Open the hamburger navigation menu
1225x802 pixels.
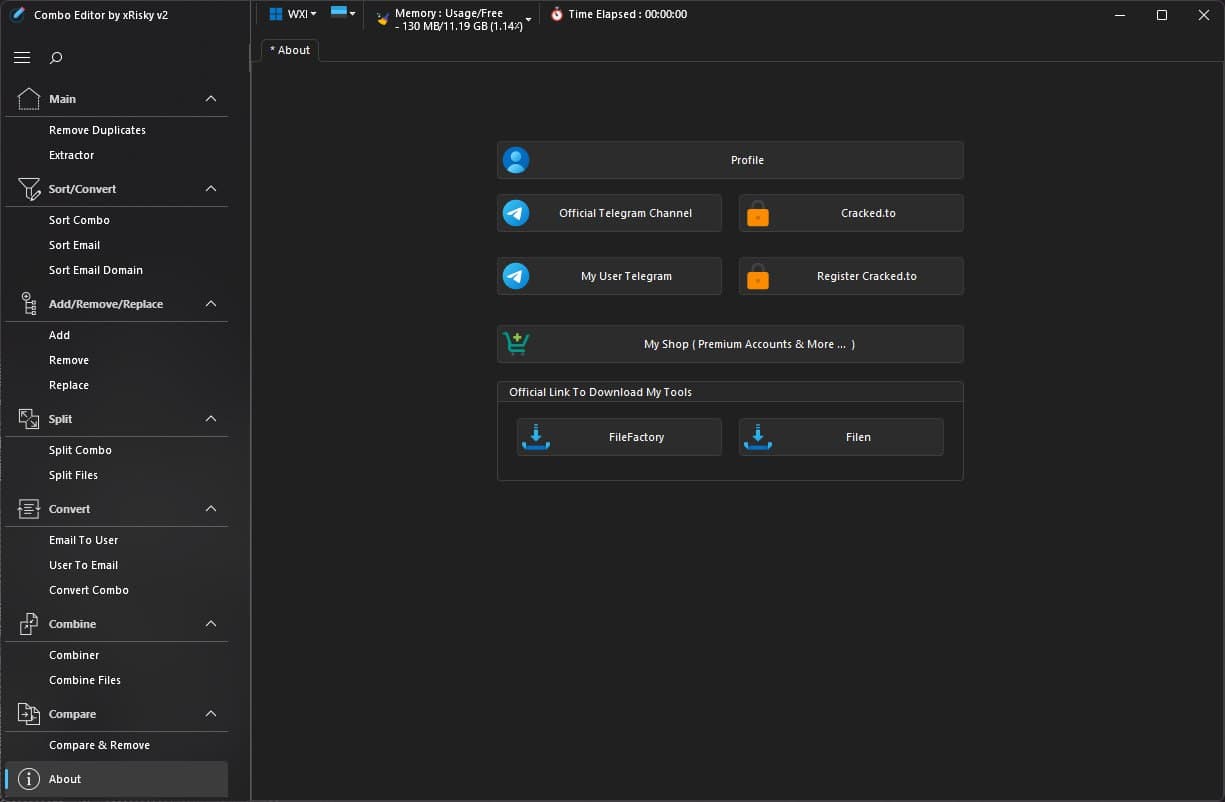point(22,57)
